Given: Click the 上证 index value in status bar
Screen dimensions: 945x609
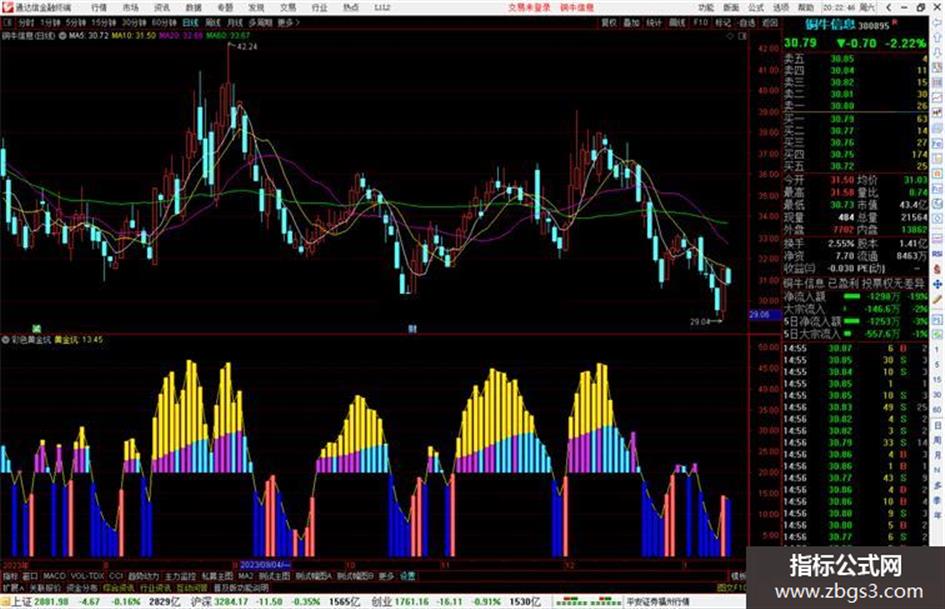Looking at the screenshot, I should click(51, 602).
